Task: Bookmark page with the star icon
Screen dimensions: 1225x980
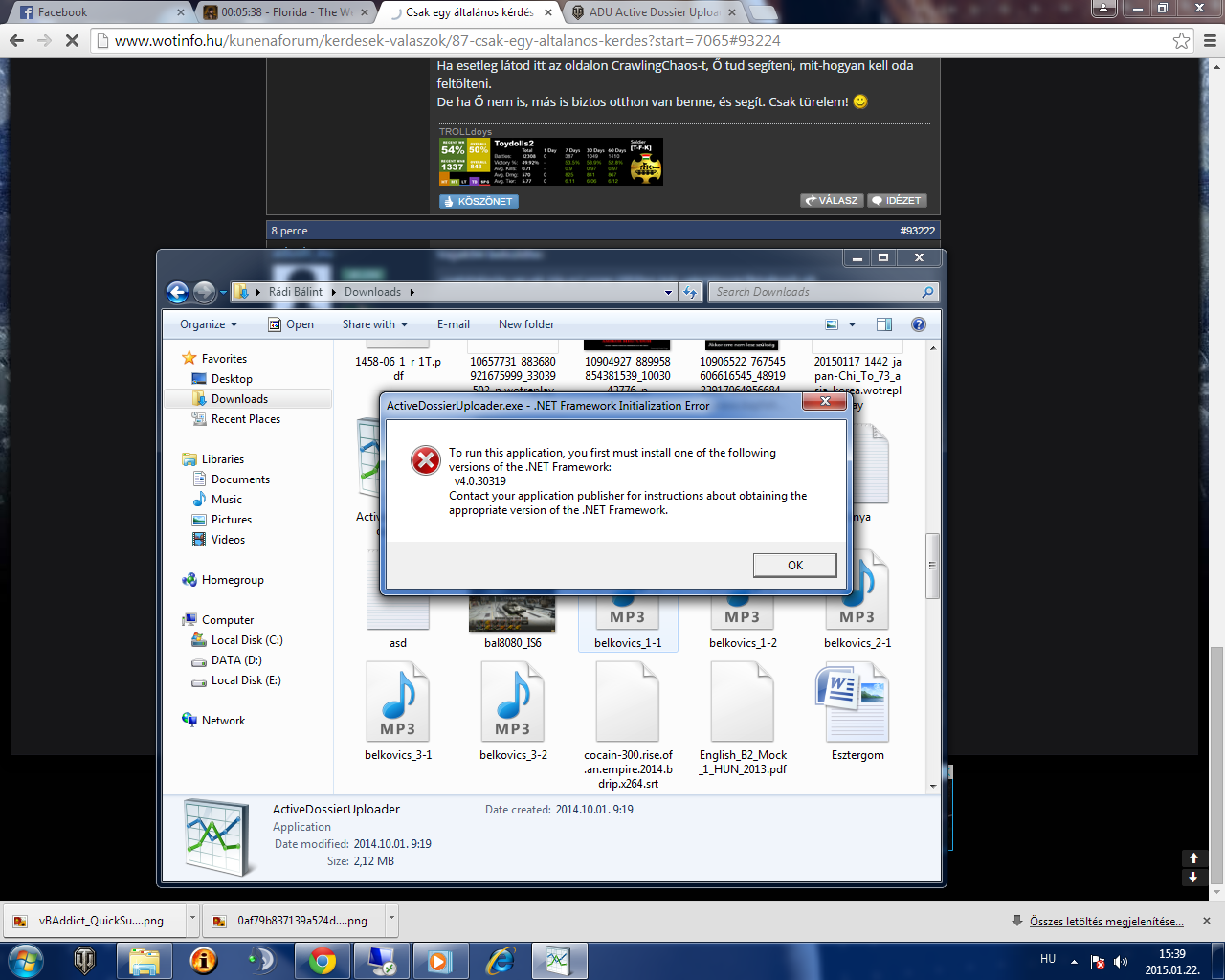Action: [1181, 41]
